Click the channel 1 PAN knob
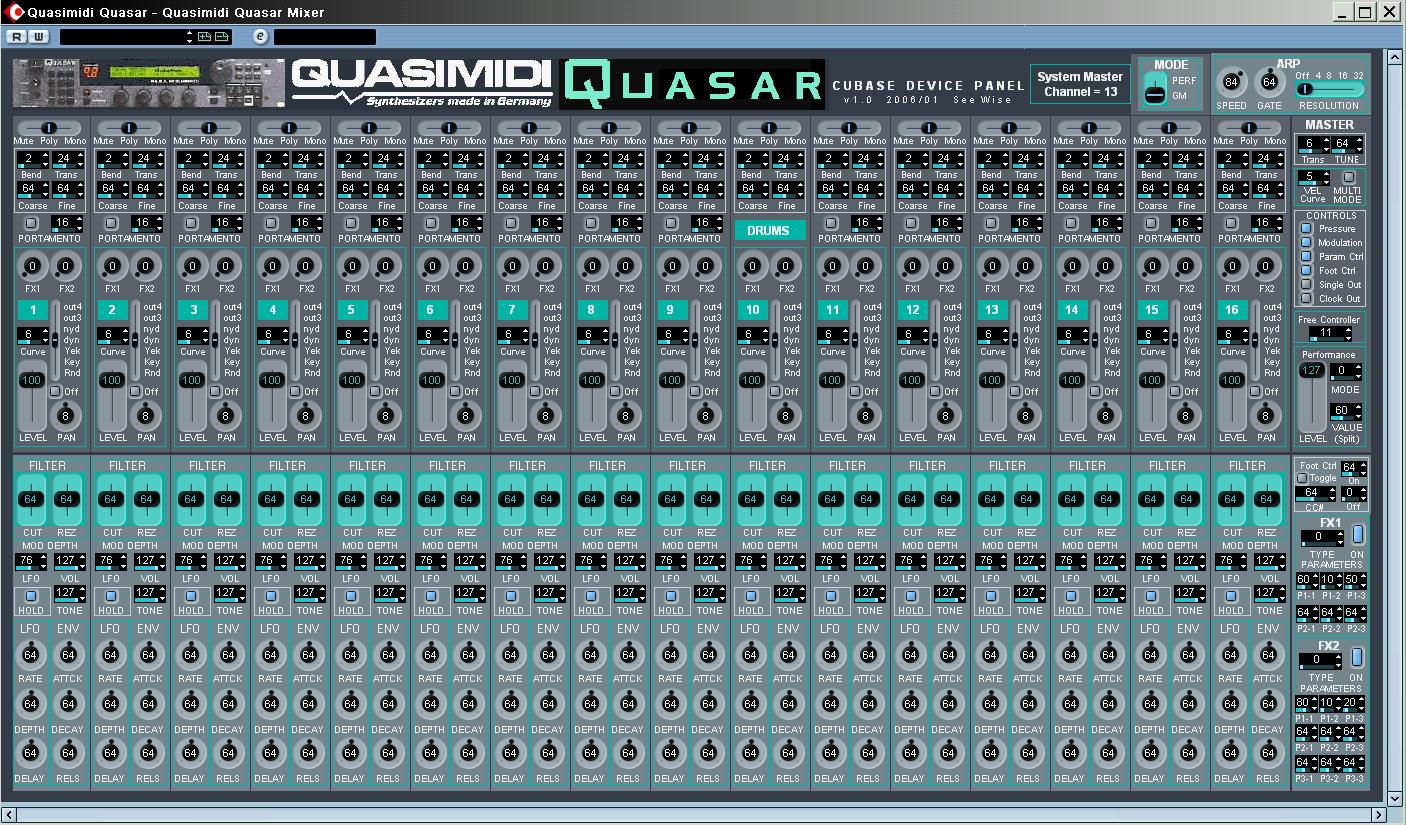 pyautogui.click(x=66, y=415)
